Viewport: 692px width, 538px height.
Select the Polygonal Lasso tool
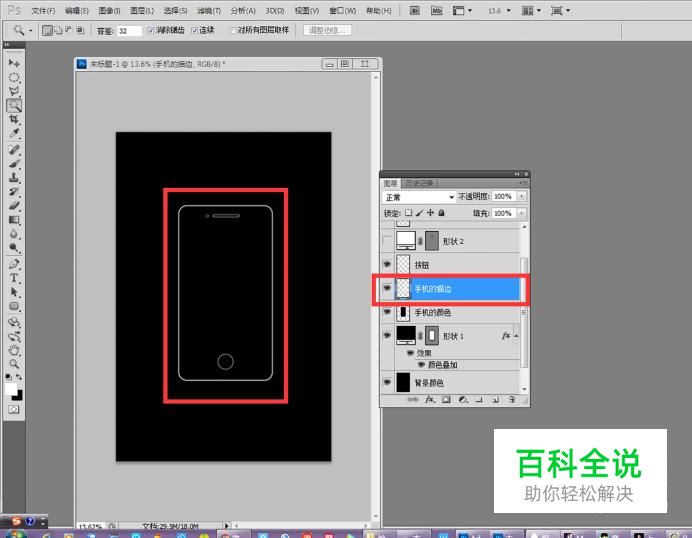coord(14,91)
